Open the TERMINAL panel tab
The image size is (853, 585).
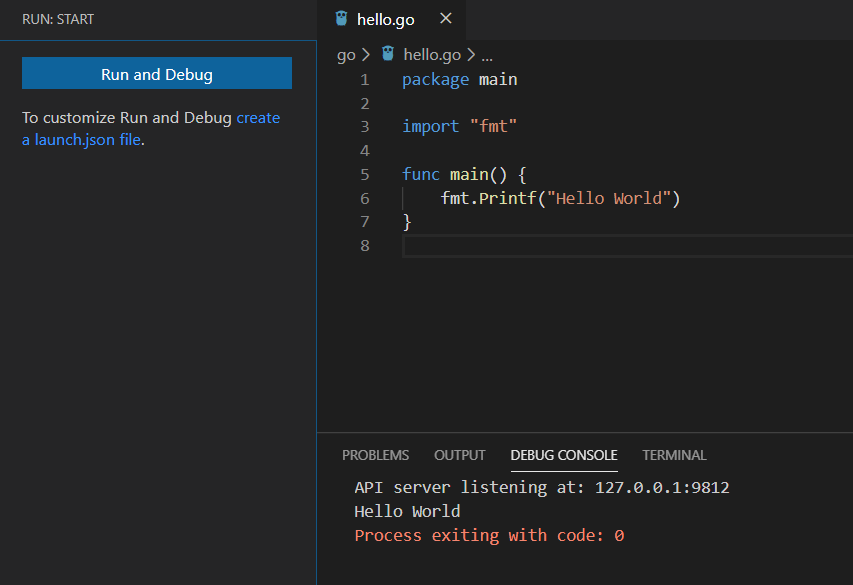tap(674, 455)
